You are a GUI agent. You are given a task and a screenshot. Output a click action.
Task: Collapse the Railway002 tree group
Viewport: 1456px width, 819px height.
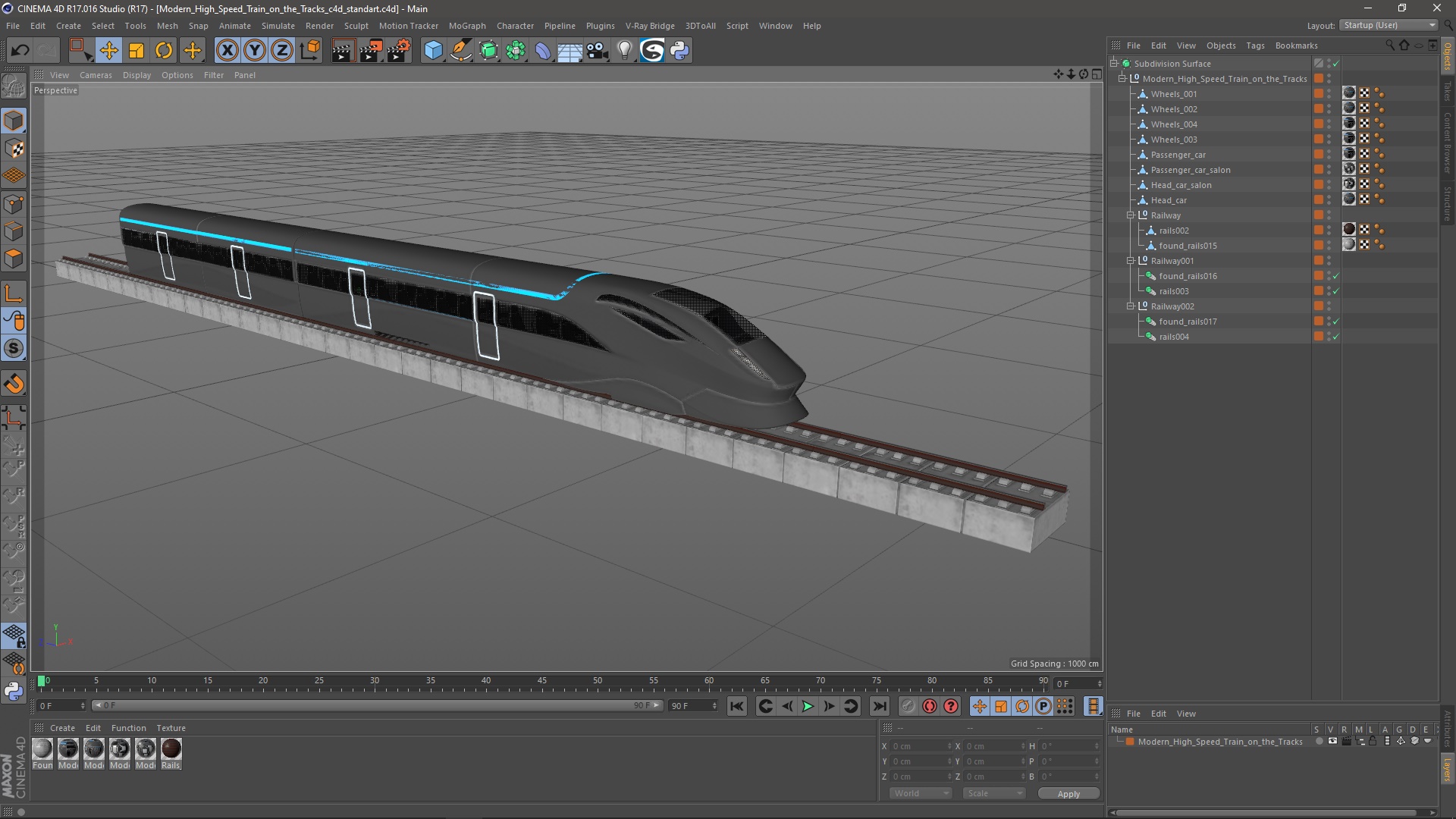click(1130, 306)
